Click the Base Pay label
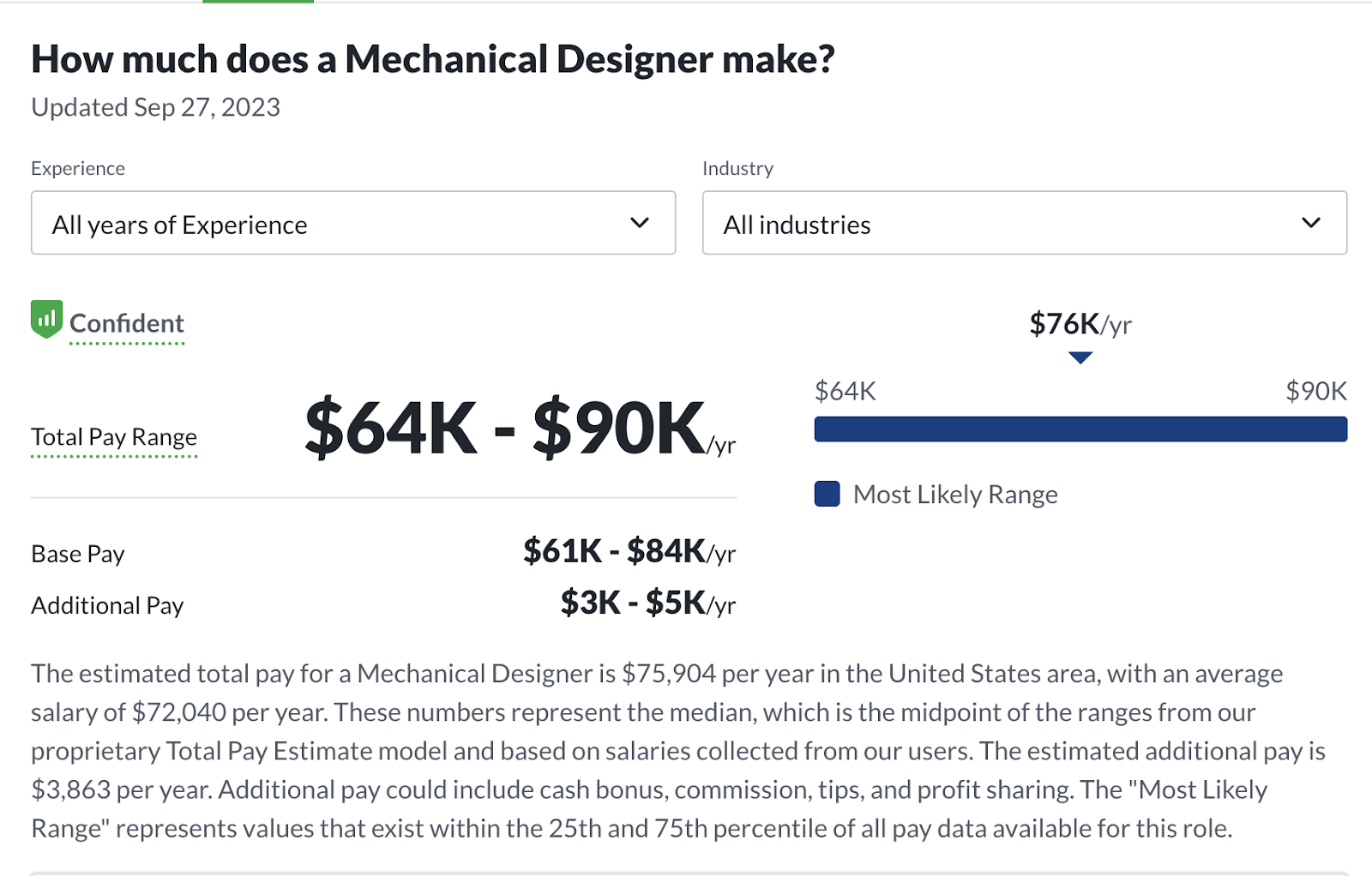Image resolution: width=1372 pixels, height=876 pixels. (x=78, y=555)
